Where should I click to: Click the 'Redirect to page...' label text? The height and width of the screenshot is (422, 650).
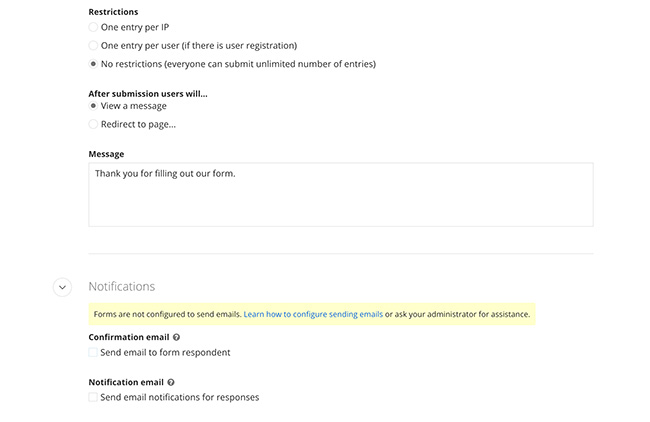138,124
